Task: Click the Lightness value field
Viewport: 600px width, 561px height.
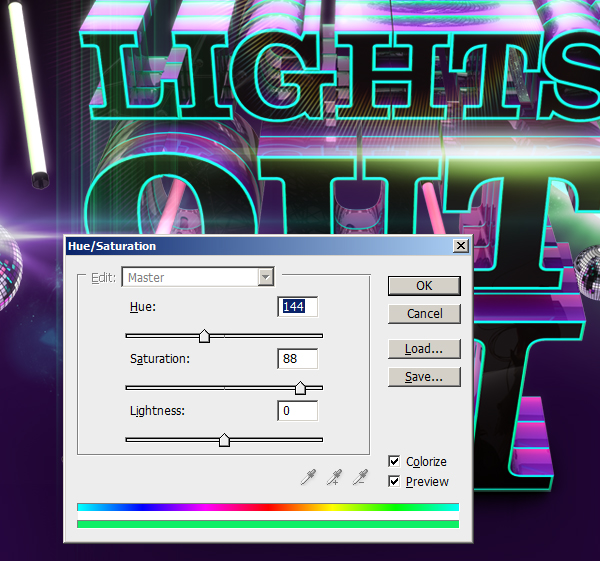Action: pos(297,411)
